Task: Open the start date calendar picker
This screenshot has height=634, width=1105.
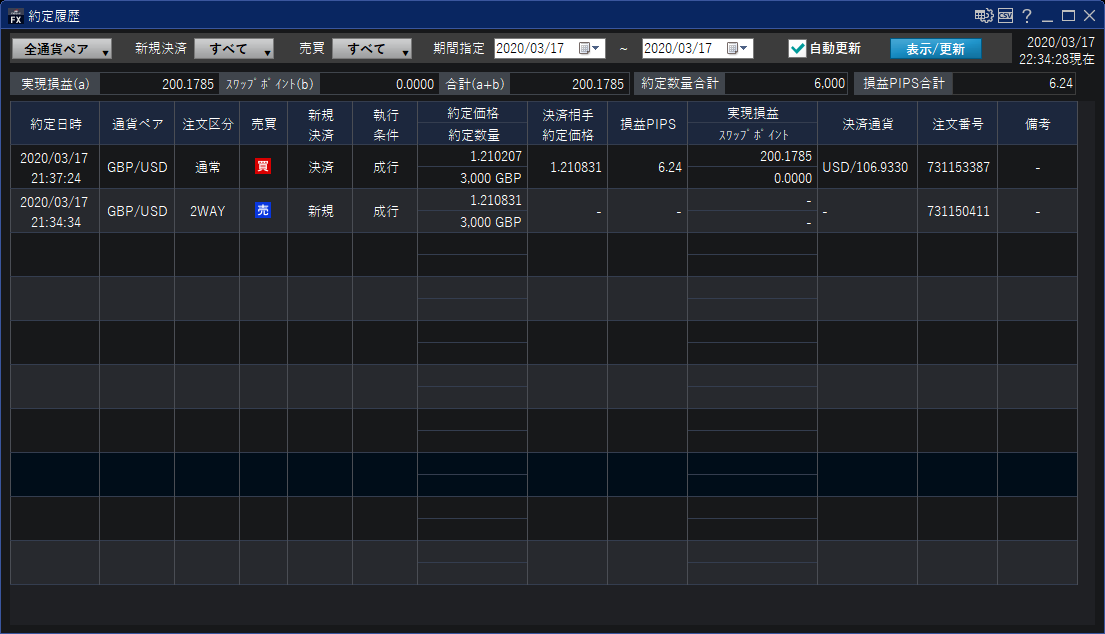Action: (x=587, y=48)
